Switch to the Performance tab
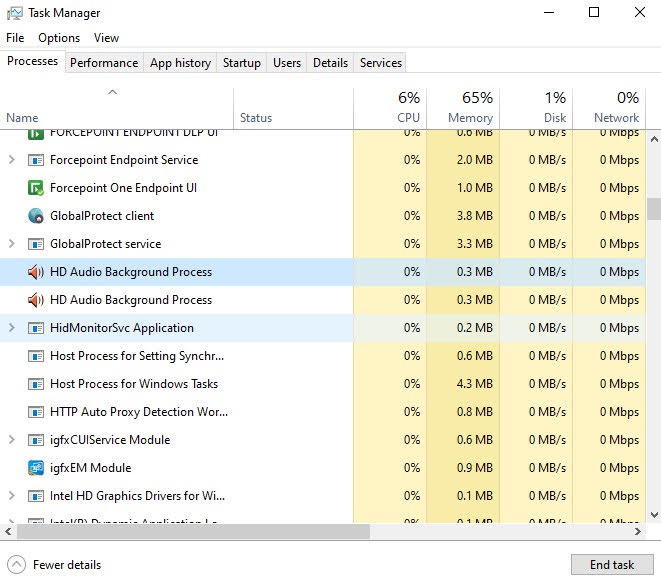The image size is (661, 586). [104, 63]
